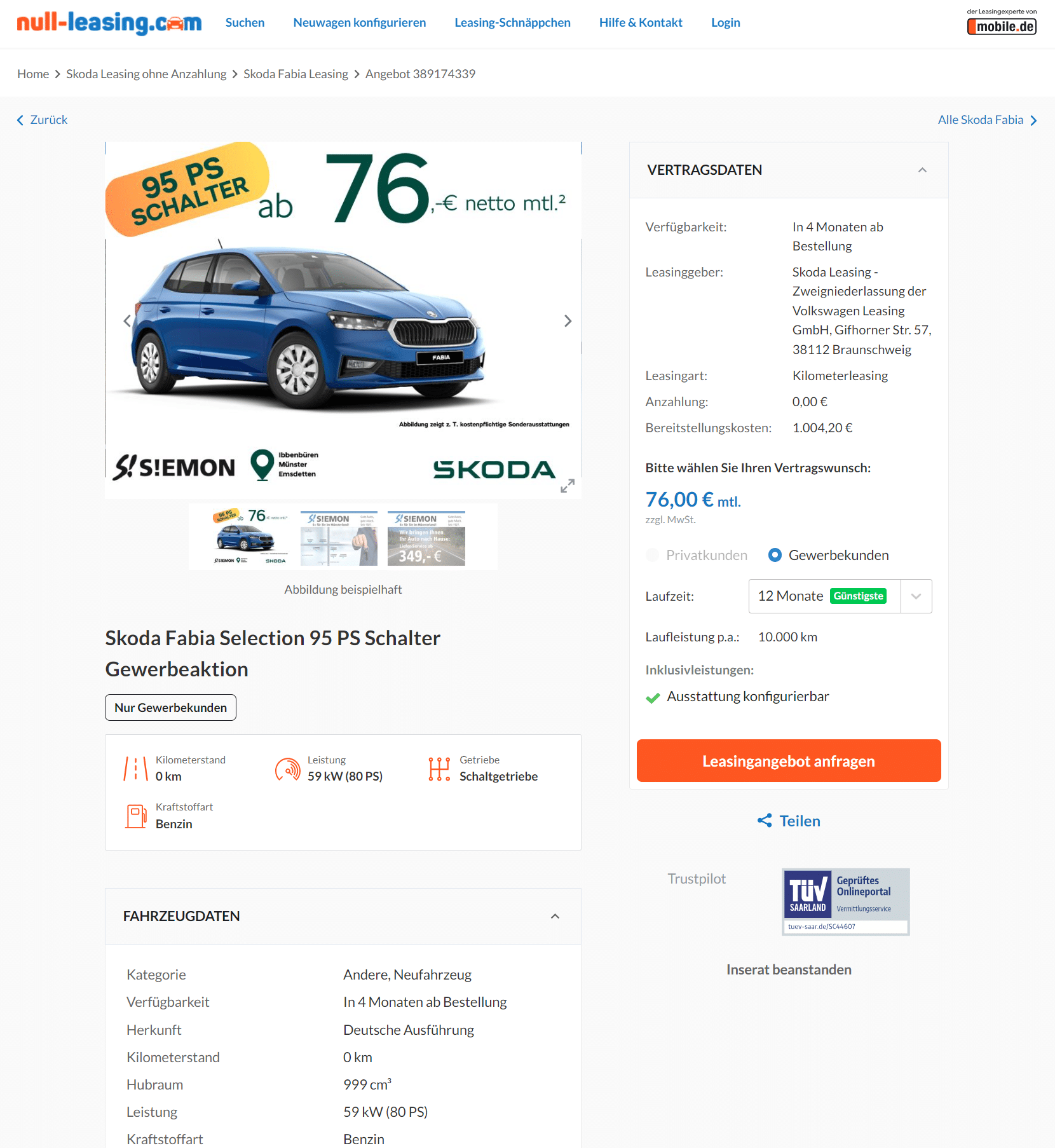The image size is (1055, 1148).
Task: Click Leasingangebot anfragen button
Action: (x=789, y=761)
